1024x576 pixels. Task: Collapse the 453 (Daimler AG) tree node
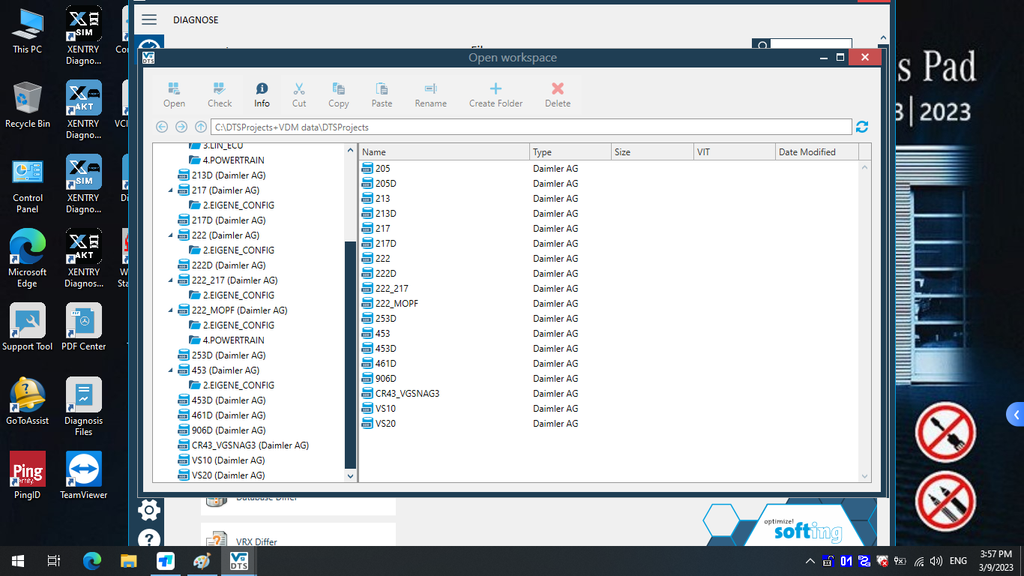point(171,370)
